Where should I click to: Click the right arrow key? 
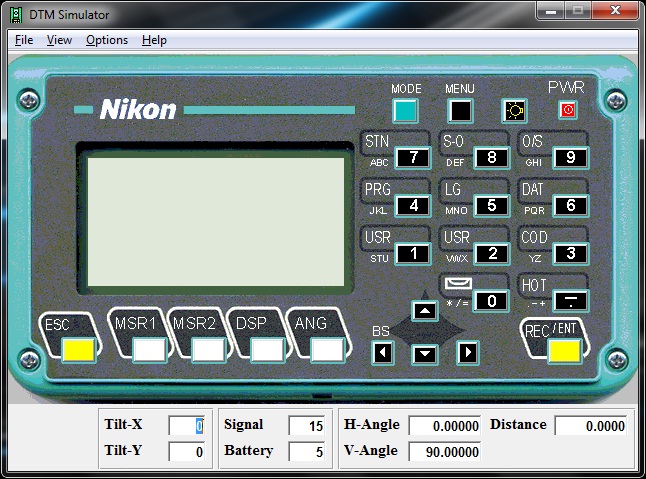coord(468,353)
